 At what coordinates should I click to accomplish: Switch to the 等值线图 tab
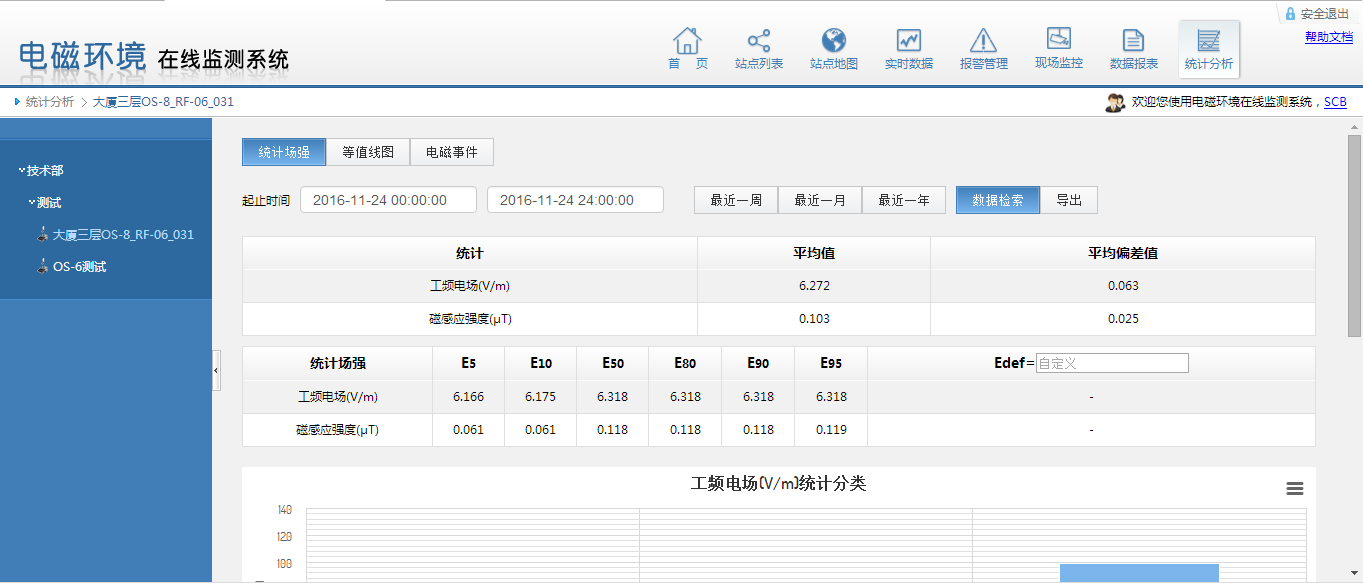(x=368, y=153)
